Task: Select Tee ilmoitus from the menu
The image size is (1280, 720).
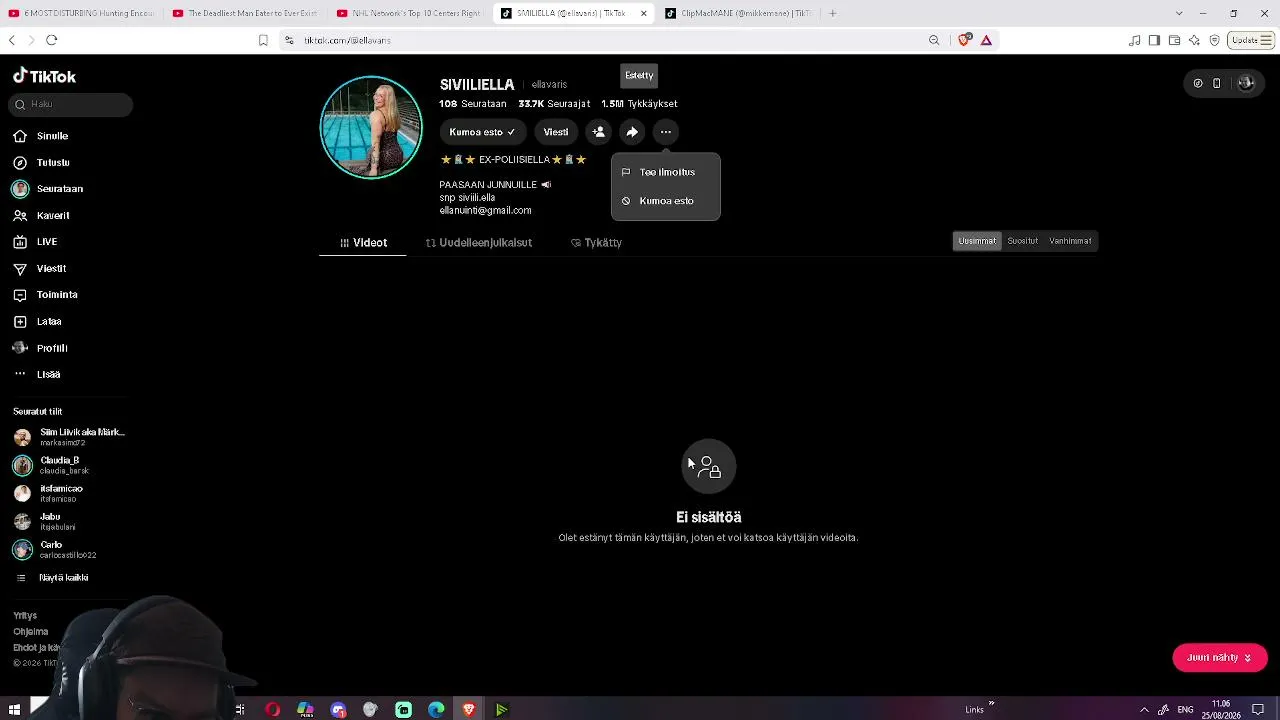Action: tap(666, 172)
